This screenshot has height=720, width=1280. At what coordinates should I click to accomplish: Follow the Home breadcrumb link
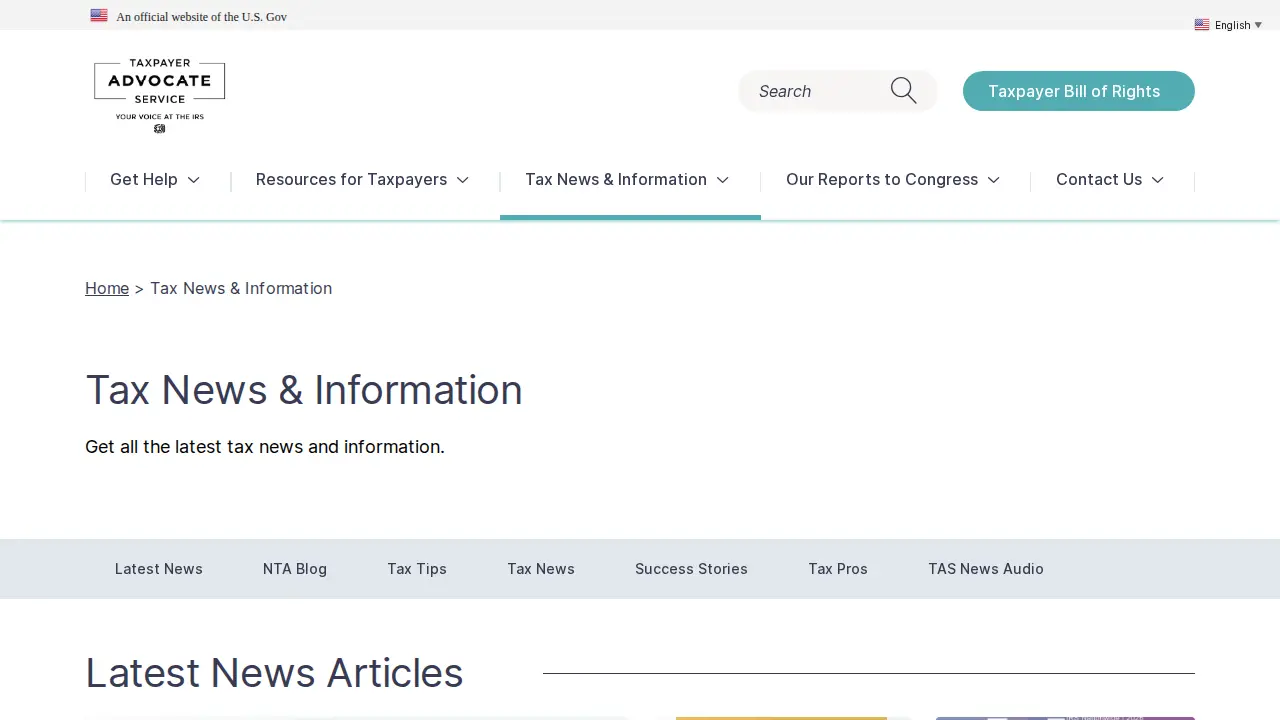107,288
